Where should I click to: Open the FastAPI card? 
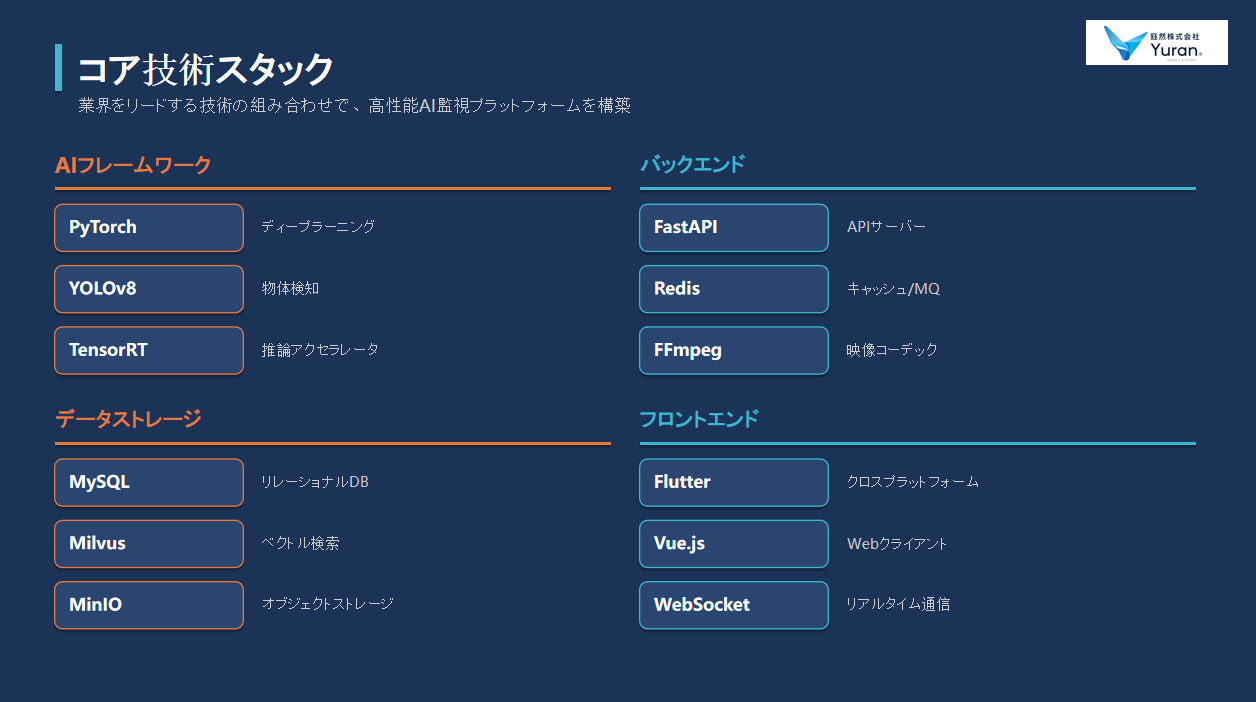point(734,228)
